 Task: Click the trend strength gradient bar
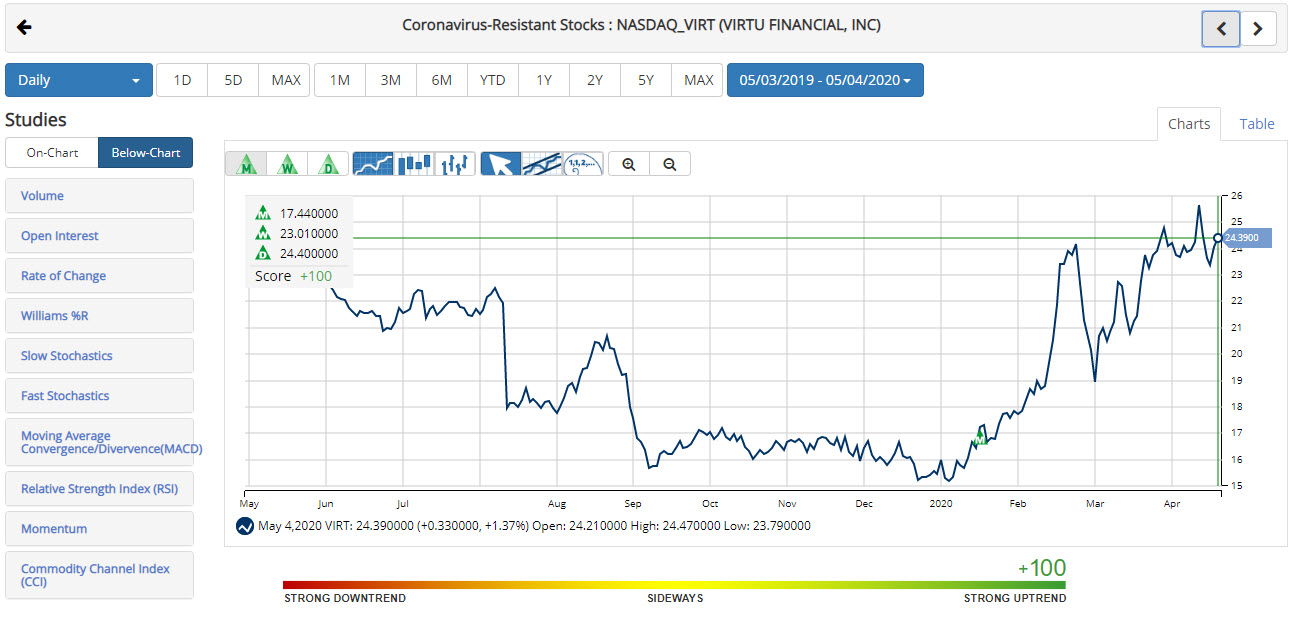(x=674, y=585)
